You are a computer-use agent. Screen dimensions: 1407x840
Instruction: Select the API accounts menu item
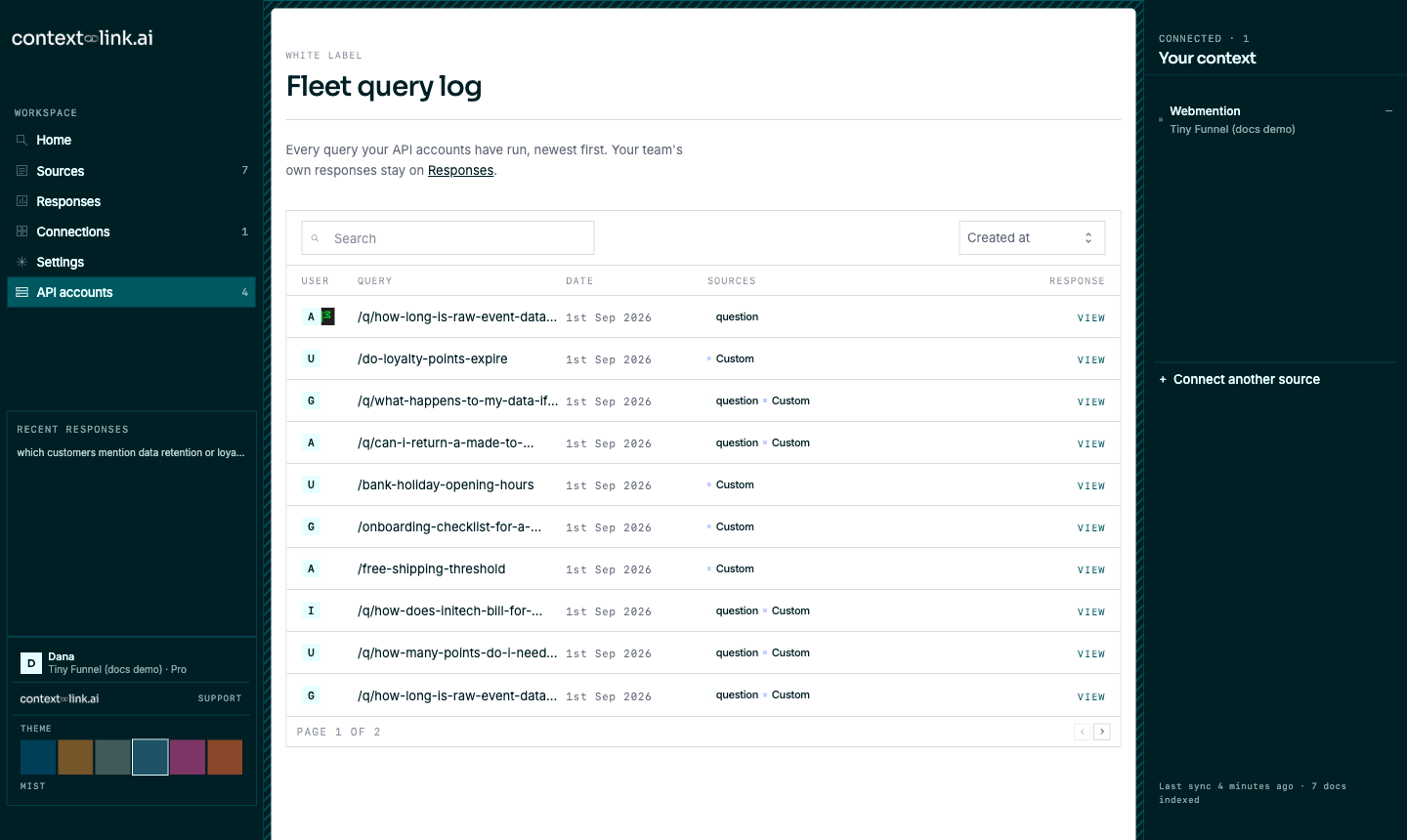click(131, 292)
